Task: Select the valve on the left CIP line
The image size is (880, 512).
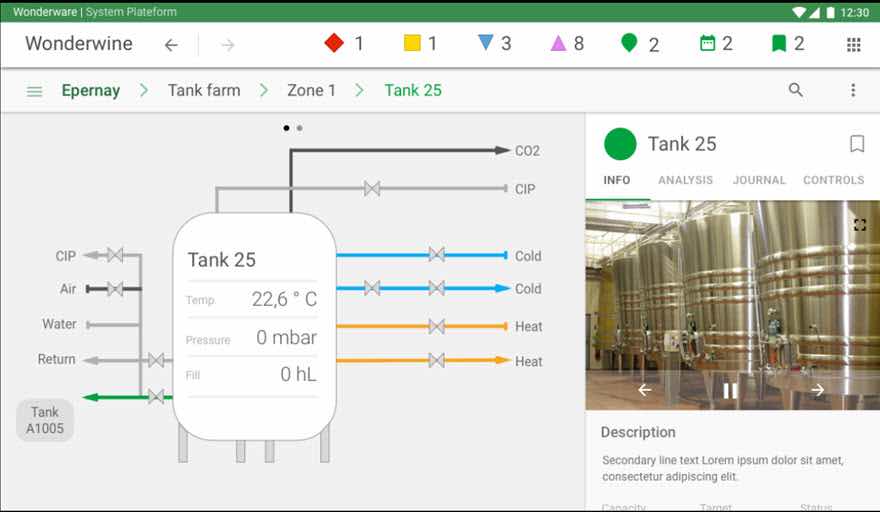Action: 115,255
